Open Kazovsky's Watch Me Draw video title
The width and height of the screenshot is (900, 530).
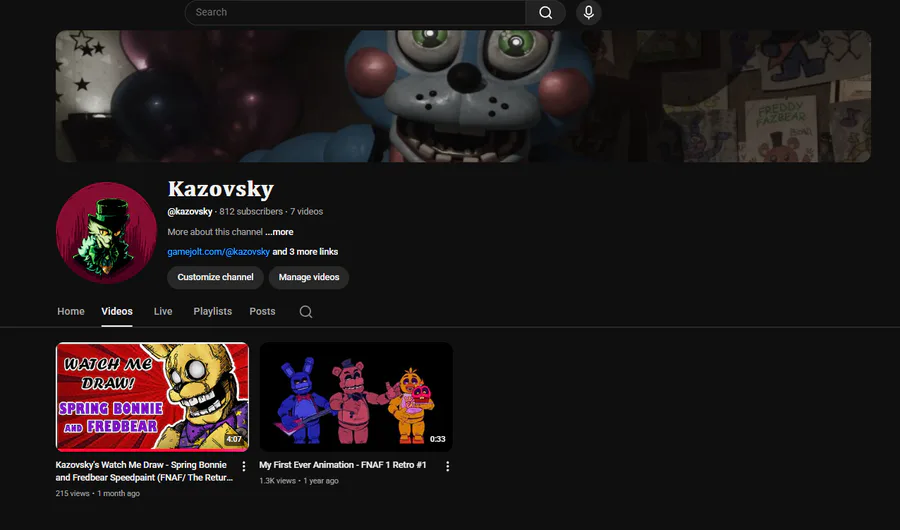(x=144, y=471)
